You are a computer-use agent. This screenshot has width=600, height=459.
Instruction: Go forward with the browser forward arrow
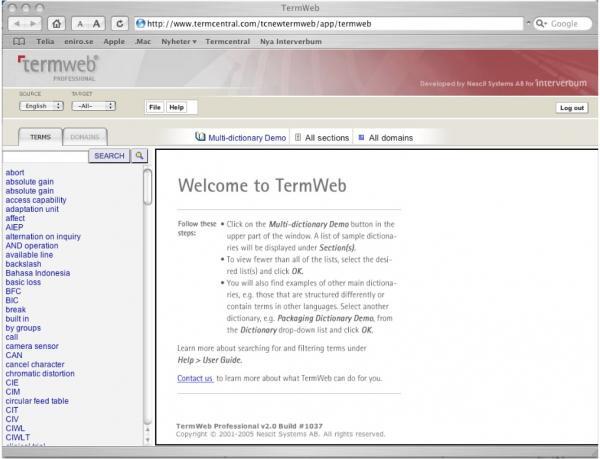pos(33,24)
